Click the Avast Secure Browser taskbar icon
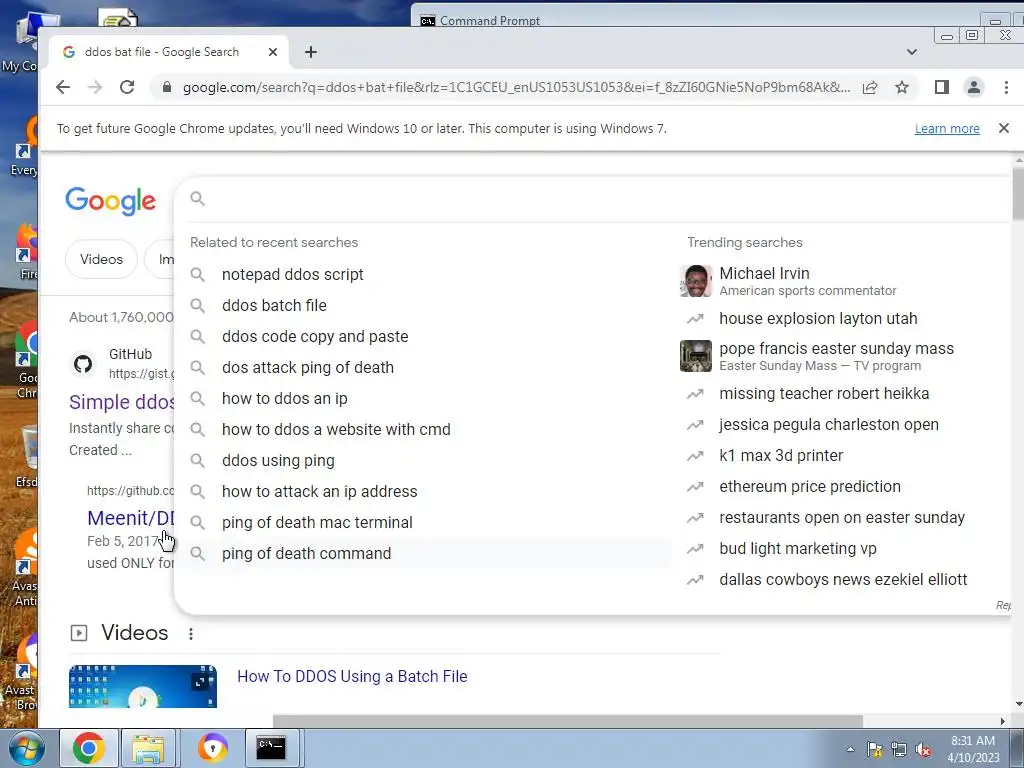The image size is (1024, 768). [x=212, y=748]
